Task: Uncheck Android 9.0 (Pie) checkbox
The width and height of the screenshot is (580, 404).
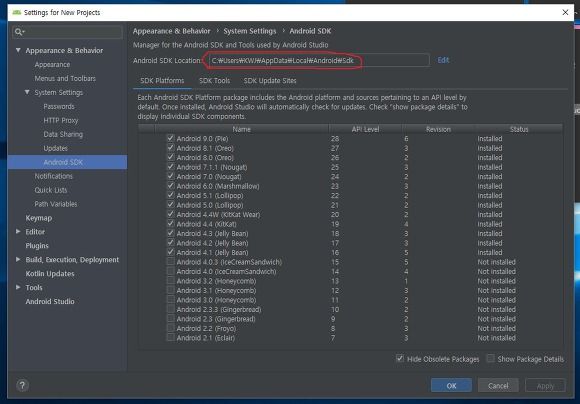Action: [171, 138]
